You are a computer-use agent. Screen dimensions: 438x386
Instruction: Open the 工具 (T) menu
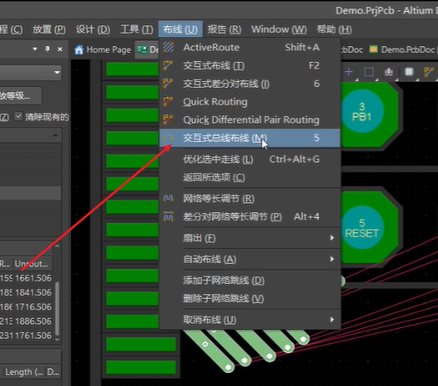point(137,30)
